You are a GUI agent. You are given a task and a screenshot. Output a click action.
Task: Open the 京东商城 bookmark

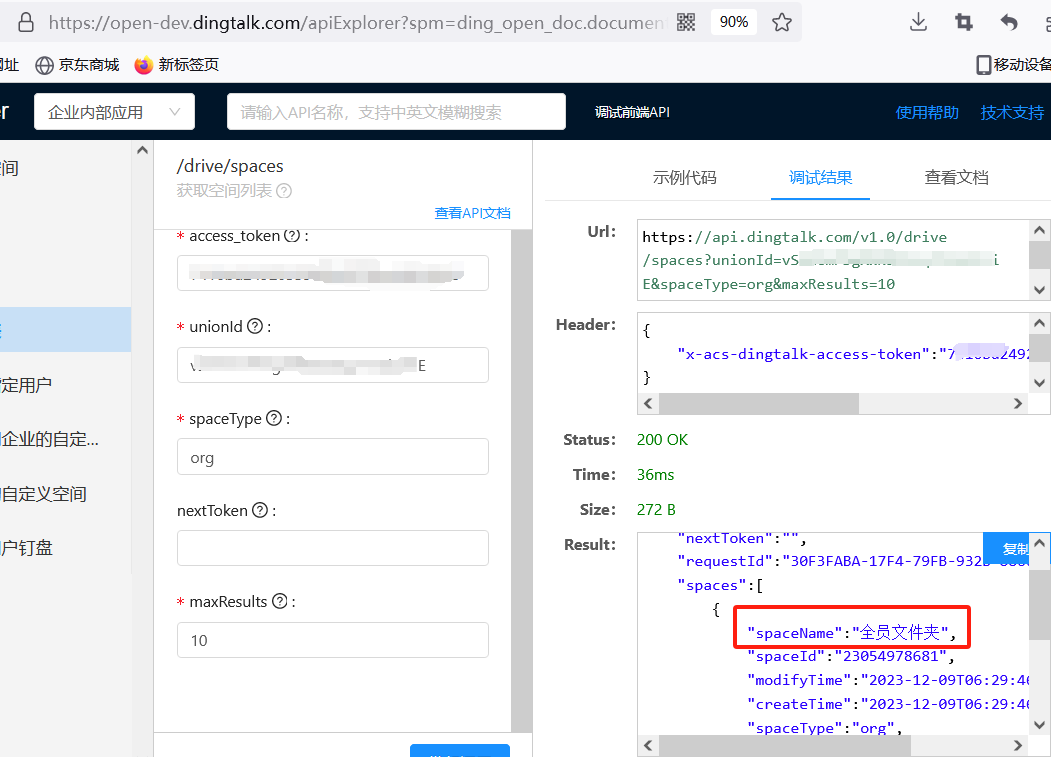77,65
